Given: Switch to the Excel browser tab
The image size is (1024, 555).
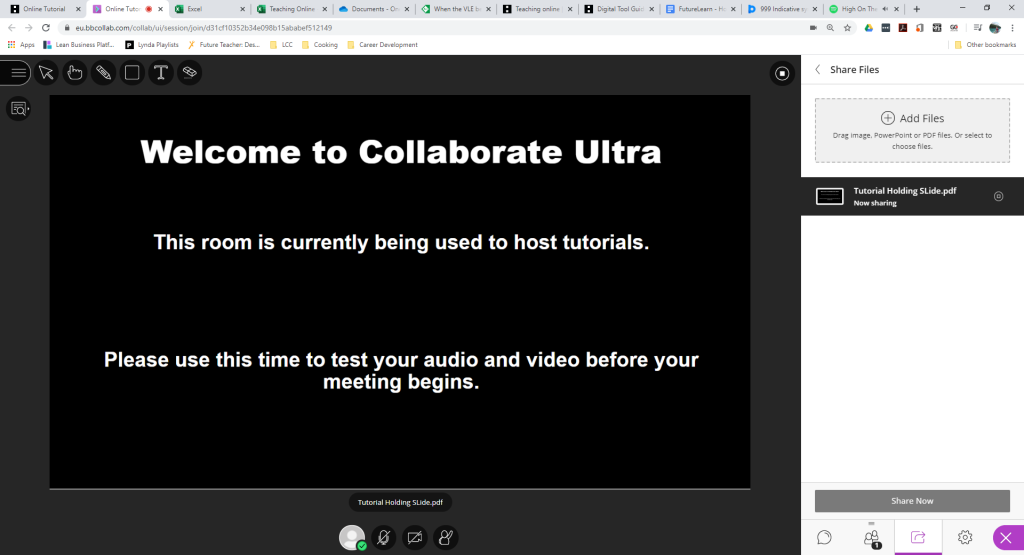Looking at the screenshot, I should tap(209, 9).
